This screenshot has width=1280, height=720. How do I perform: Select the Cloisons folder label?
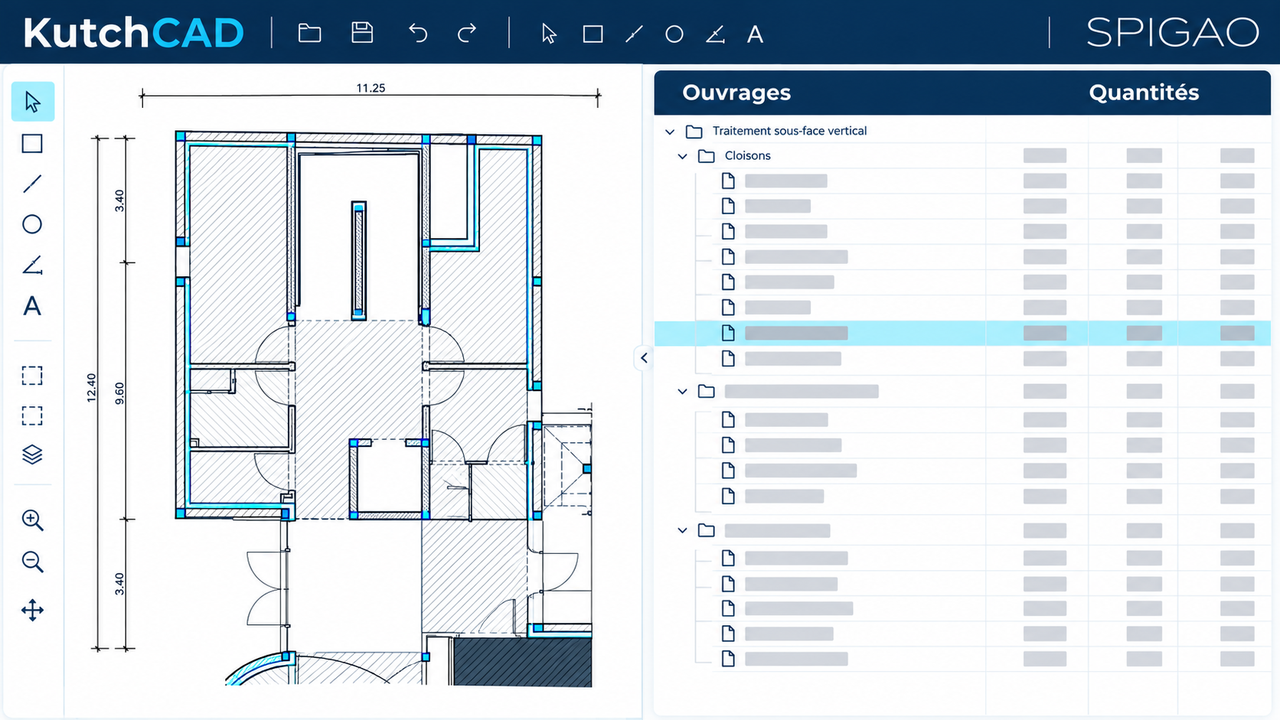point(748,156)
